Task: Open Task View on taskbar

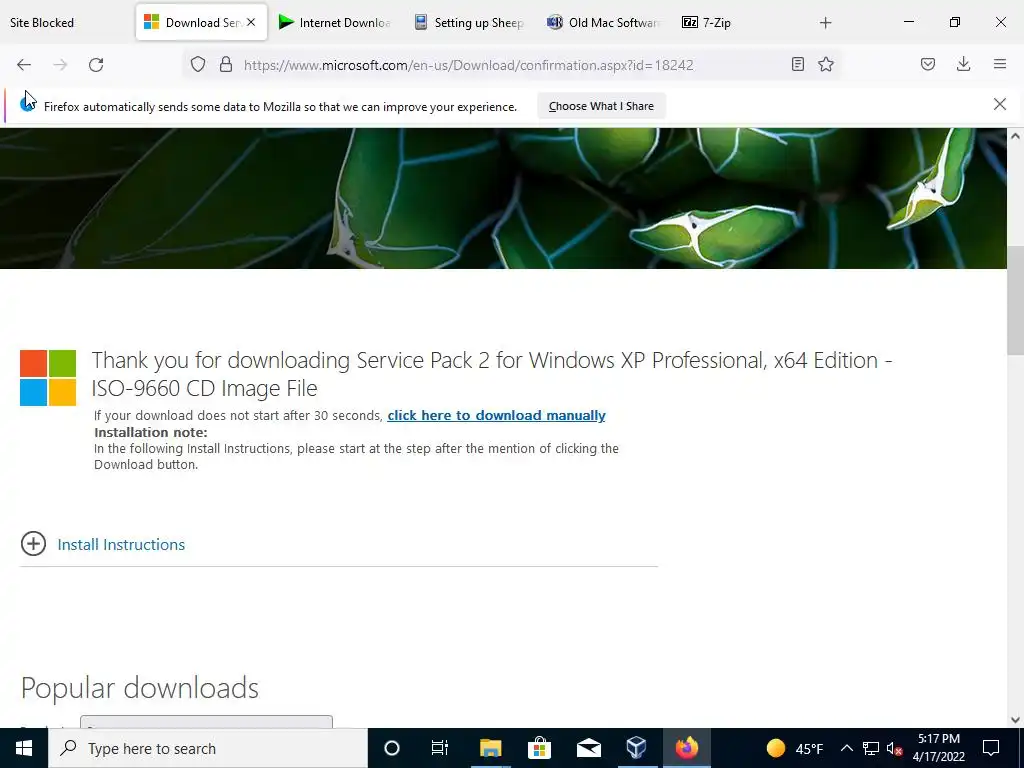Action: click(440, 748)
